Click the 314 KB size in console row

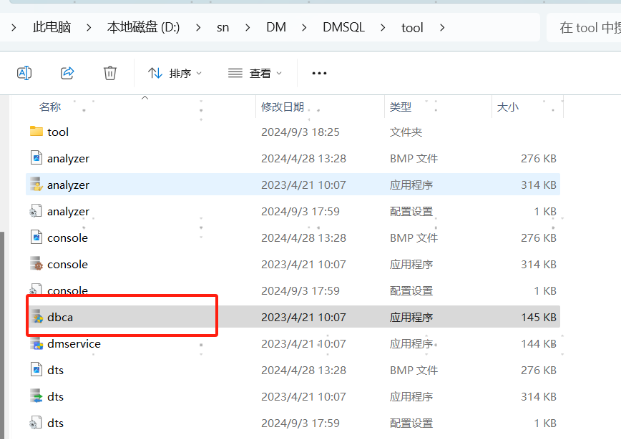(539, 264)
